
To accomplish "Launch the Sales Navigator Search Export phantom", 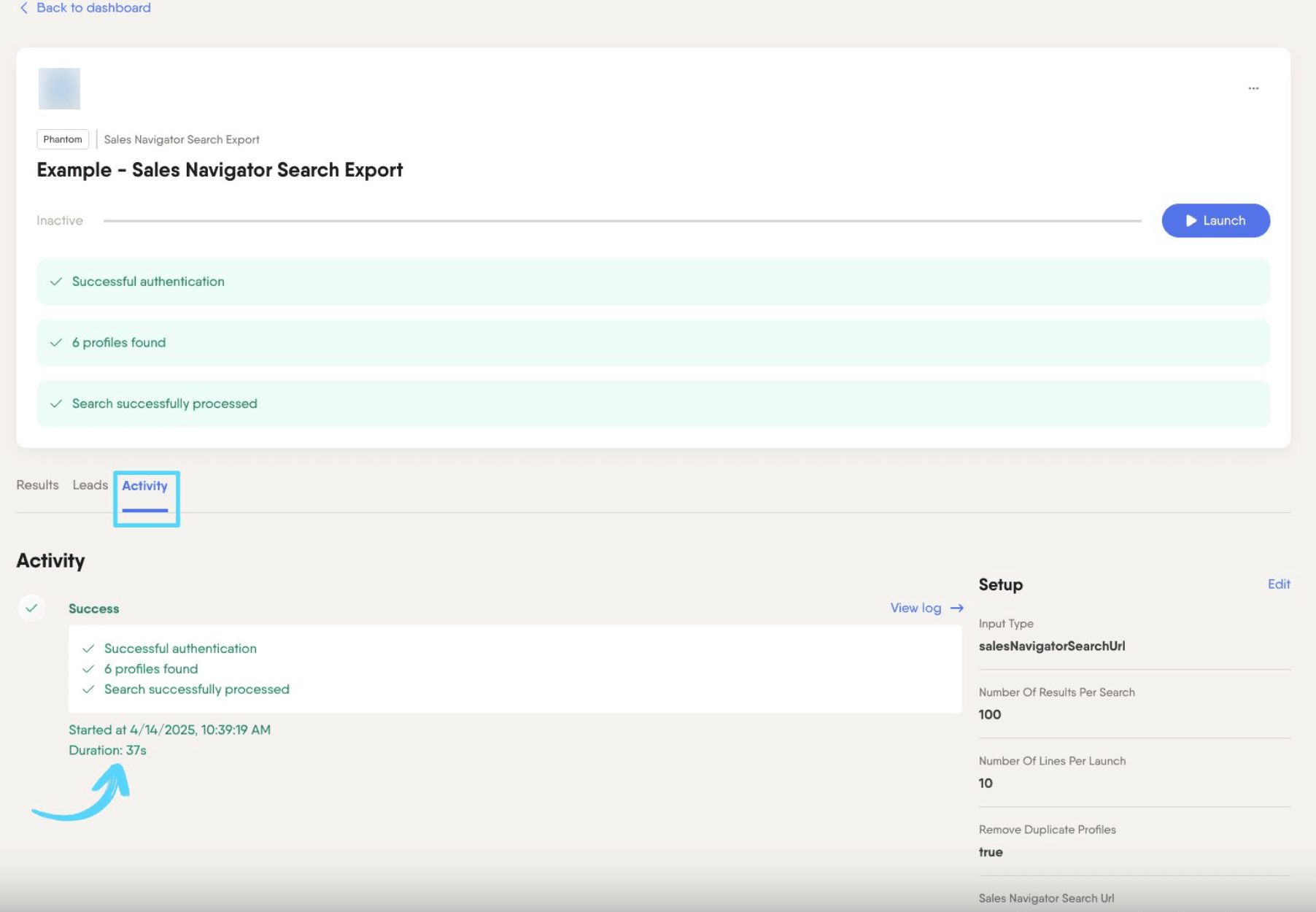I will [x=1215, y=220].
